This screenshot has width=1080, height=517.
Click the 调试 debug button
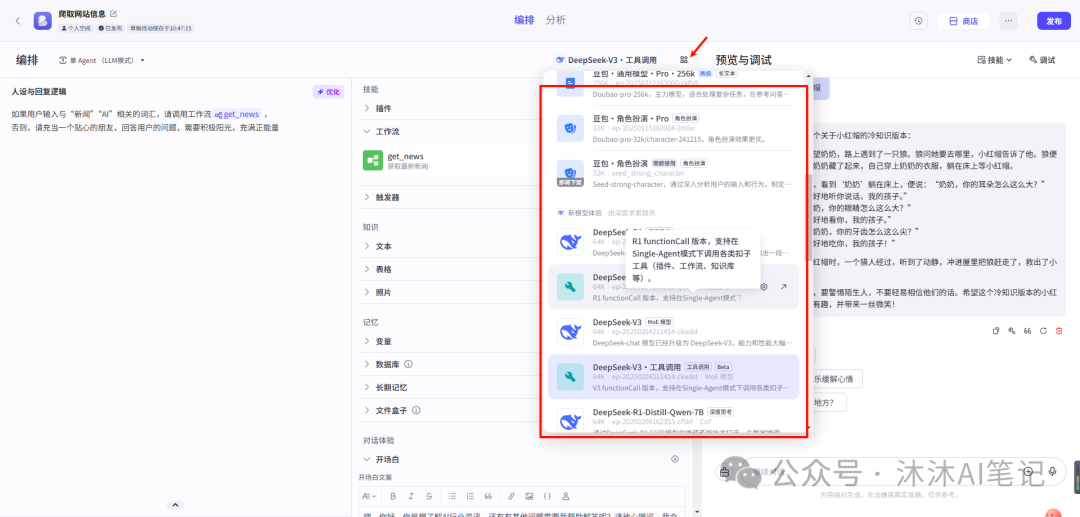[1042, 60]
